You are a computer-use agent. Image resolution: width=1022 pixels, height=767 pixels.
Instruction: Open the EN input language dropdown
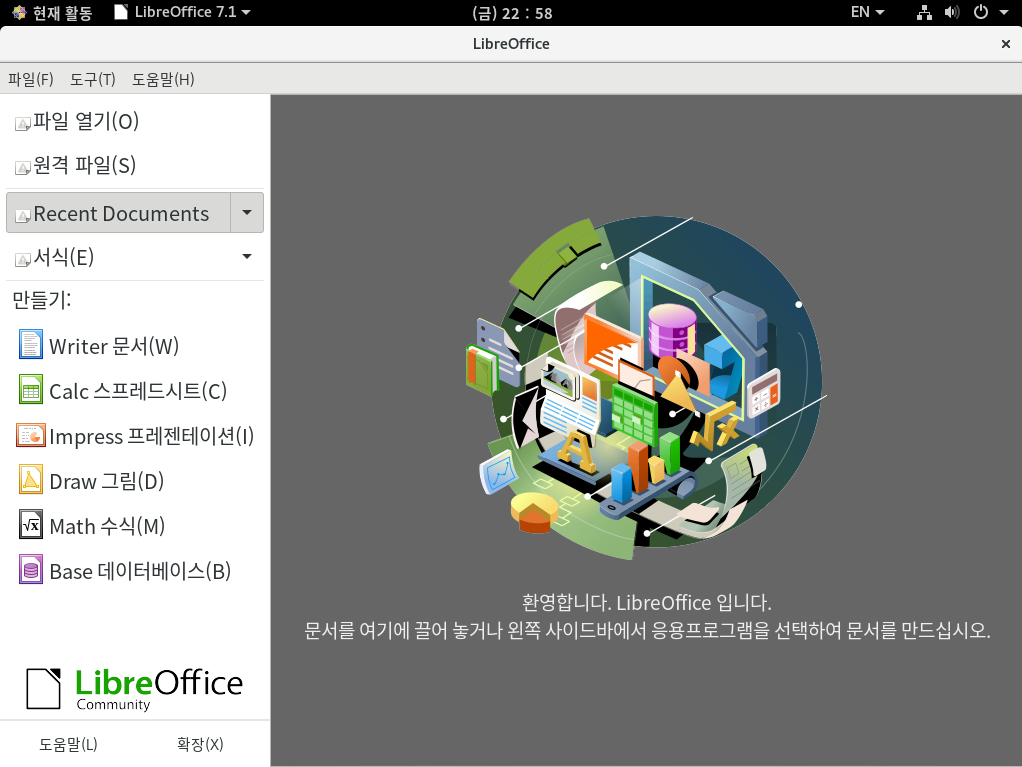(868, 12)
